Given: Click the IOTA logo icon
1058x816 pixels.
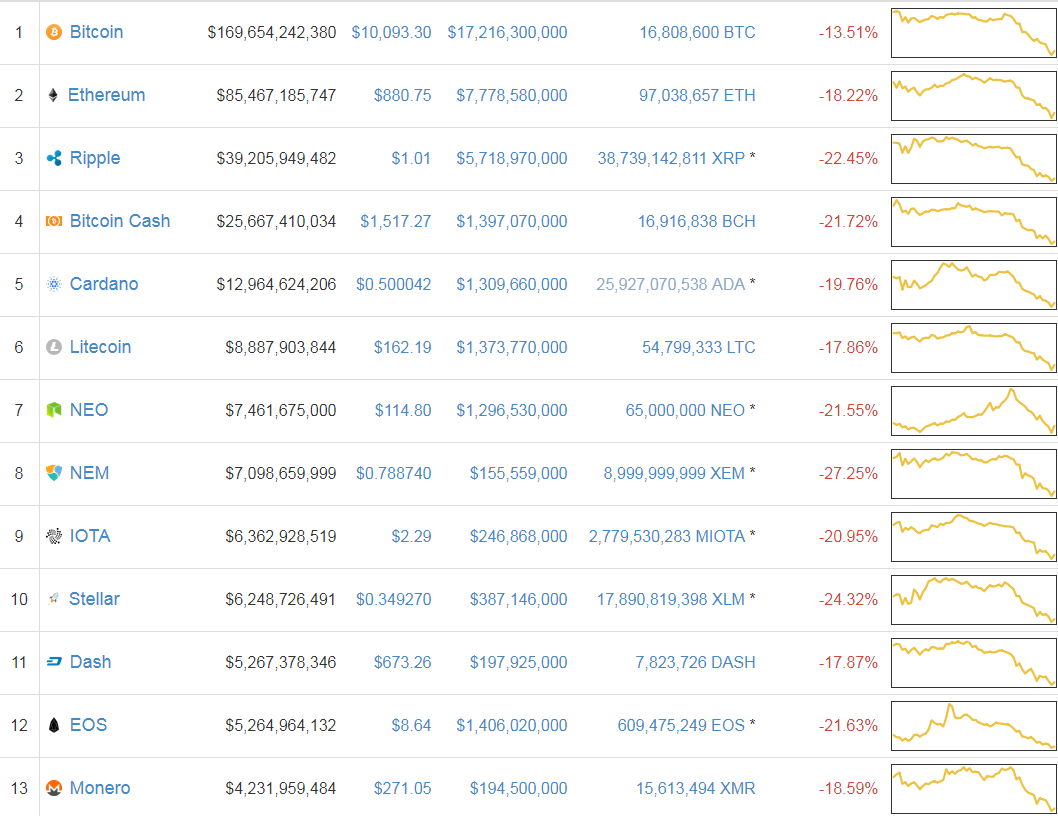Looking at the screenshot, I should click(54, 536).
